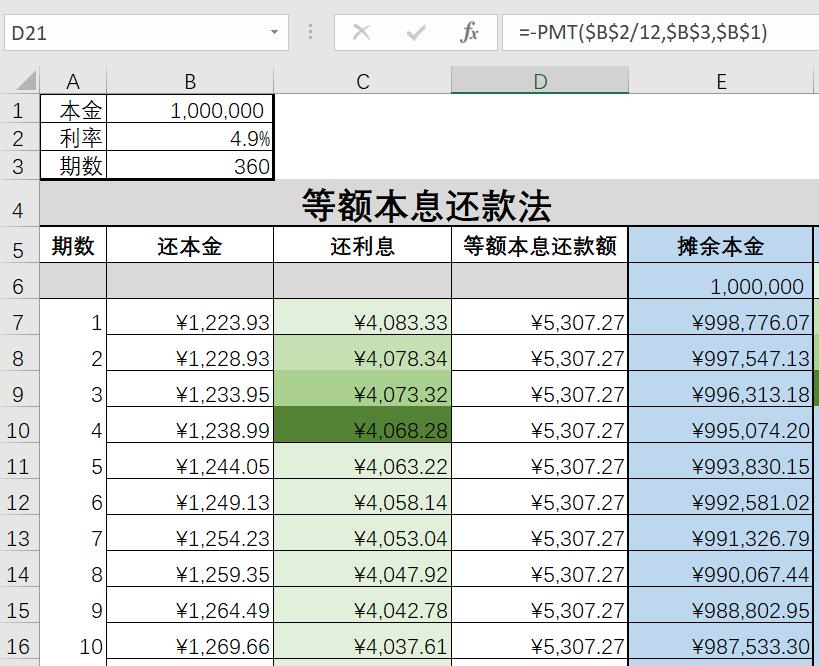Select the first ¥5,307.27 payment cell
This screenshot has height=666, width=819.
click(x=539, y=320)
